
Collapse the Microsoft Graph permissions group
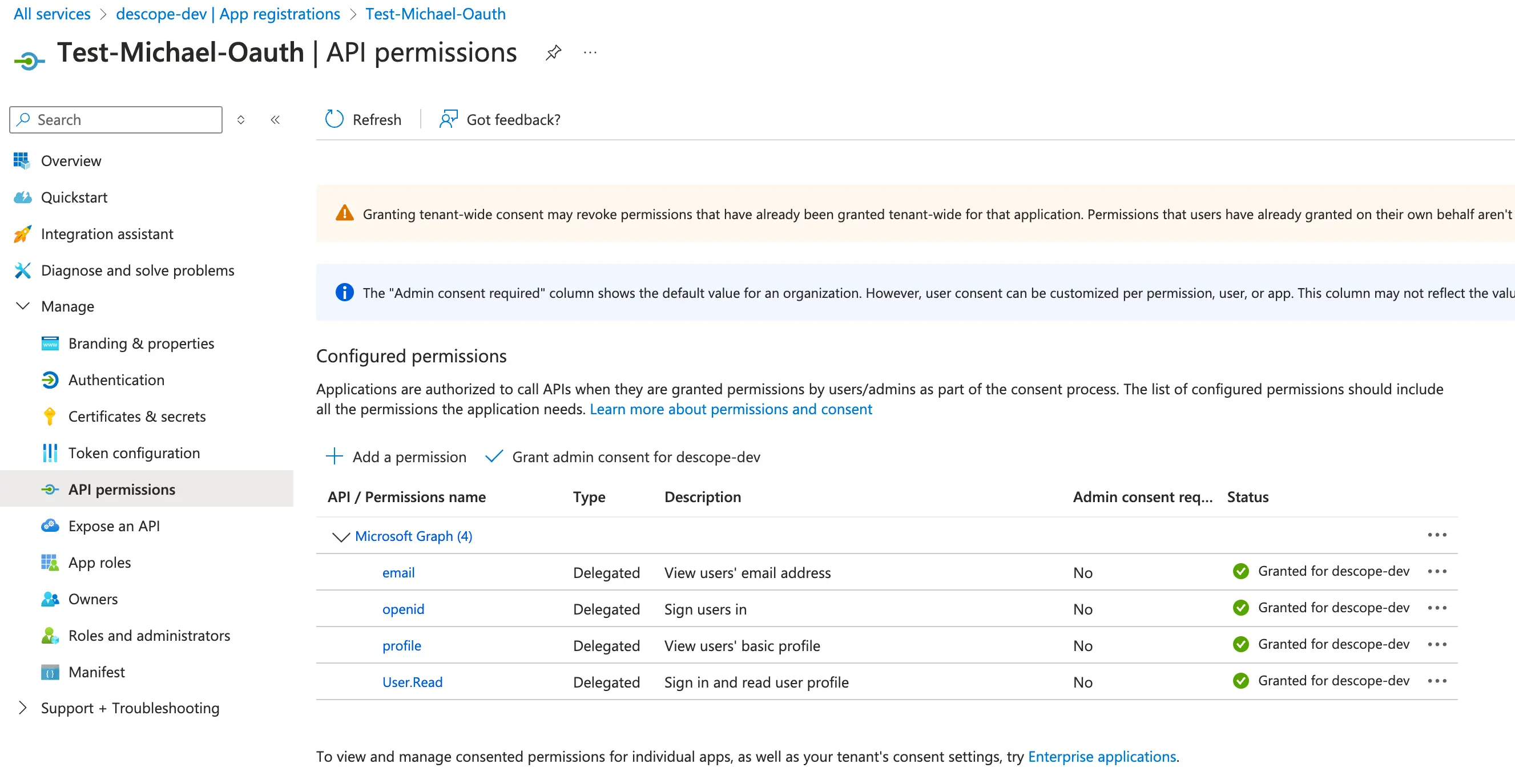pyautogui.click(x=341, y=536)
